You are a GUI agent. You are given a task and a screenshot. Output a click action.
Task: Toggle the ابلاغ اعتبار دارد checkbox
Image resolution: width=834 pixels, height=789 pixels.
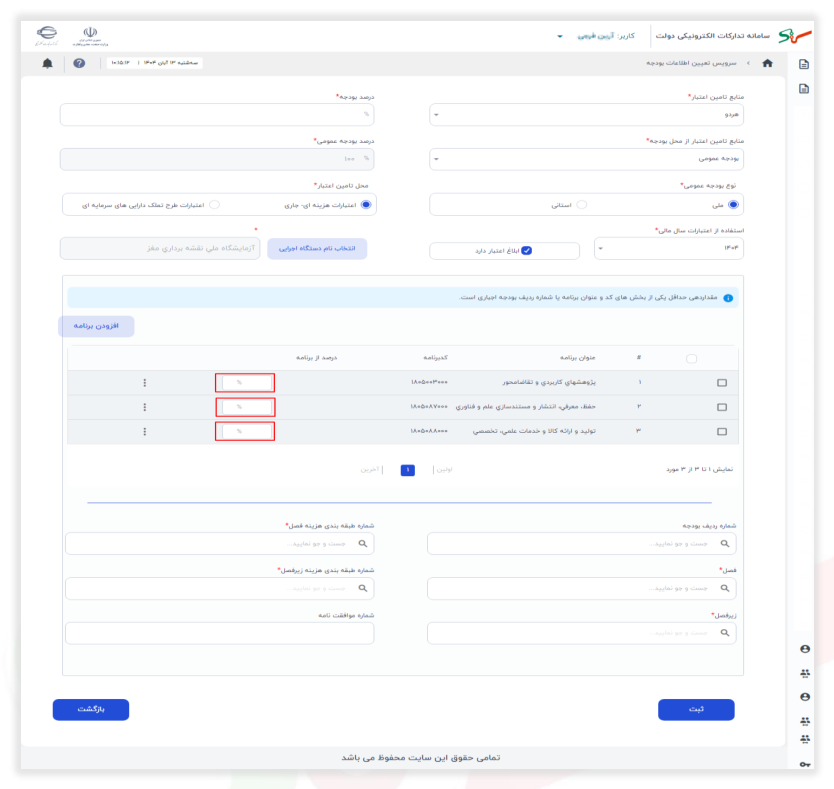(x=527, y=251)
